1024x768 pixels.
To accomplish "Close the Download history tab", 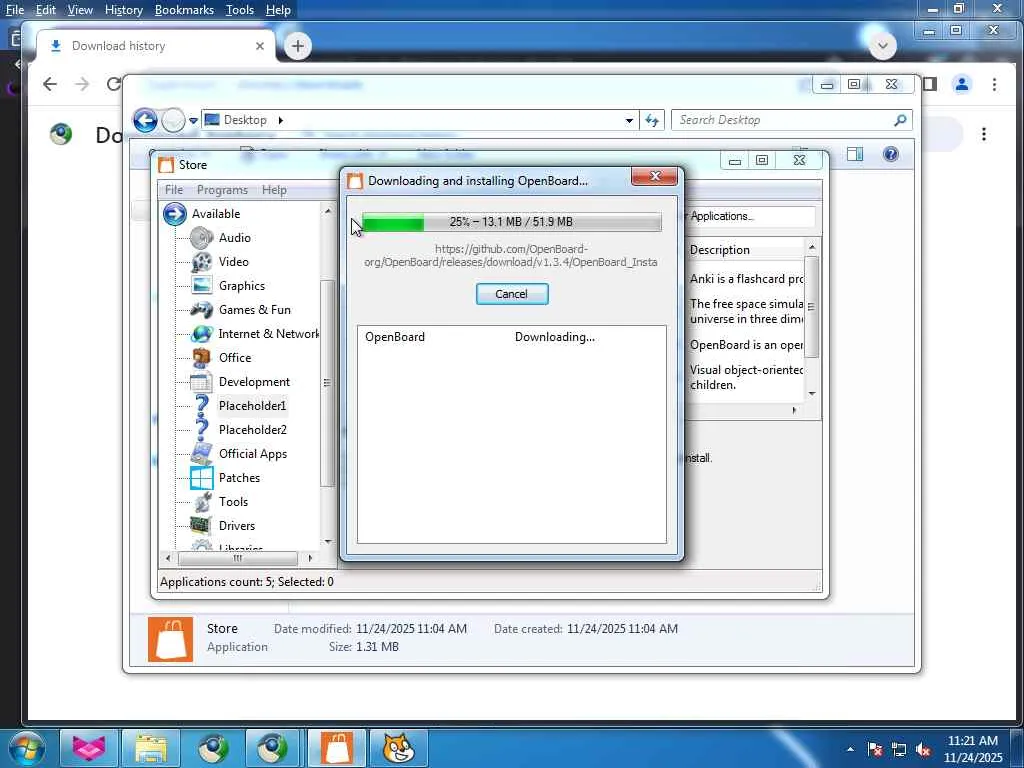I will coord(260,46).
